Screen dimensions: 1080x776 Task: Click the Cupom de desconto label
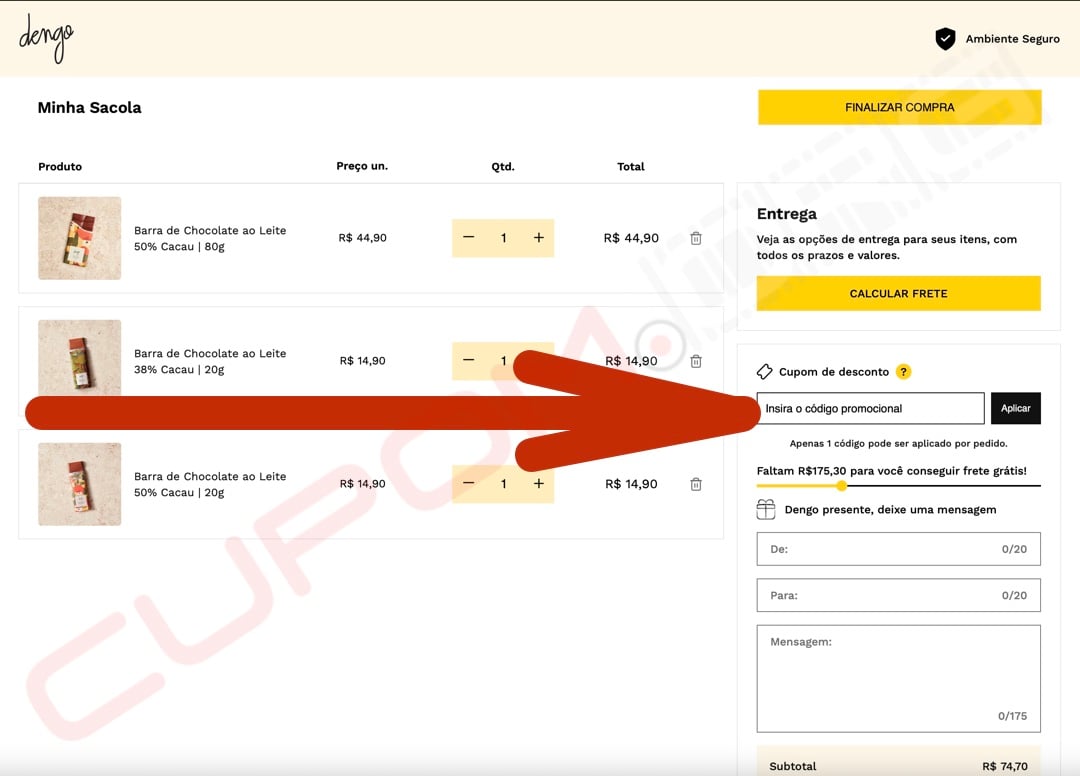pyautogui.click(x=834, y=372)
